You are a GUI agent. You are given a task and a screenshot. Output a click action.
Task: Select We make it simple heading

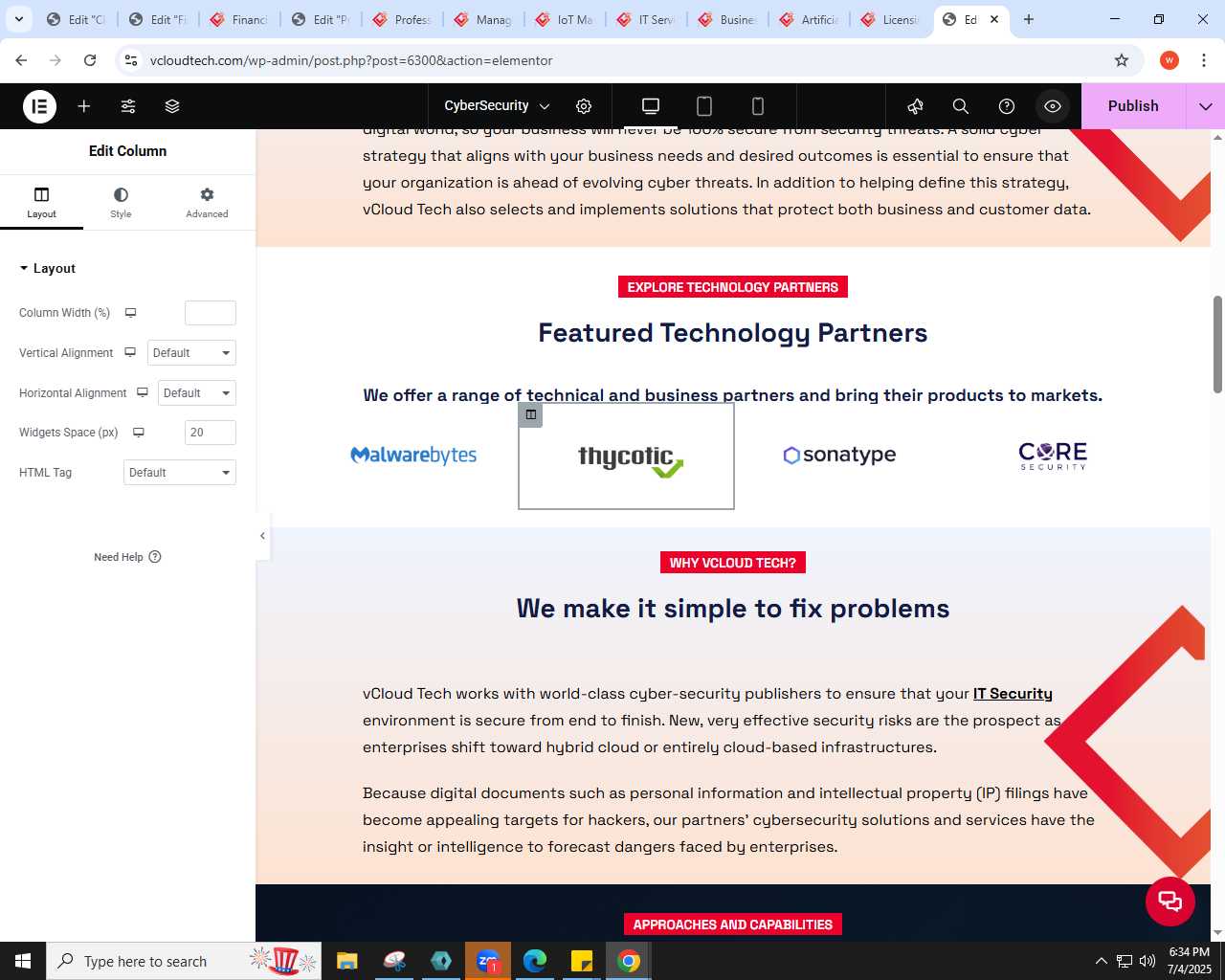(x=733, y=609)
